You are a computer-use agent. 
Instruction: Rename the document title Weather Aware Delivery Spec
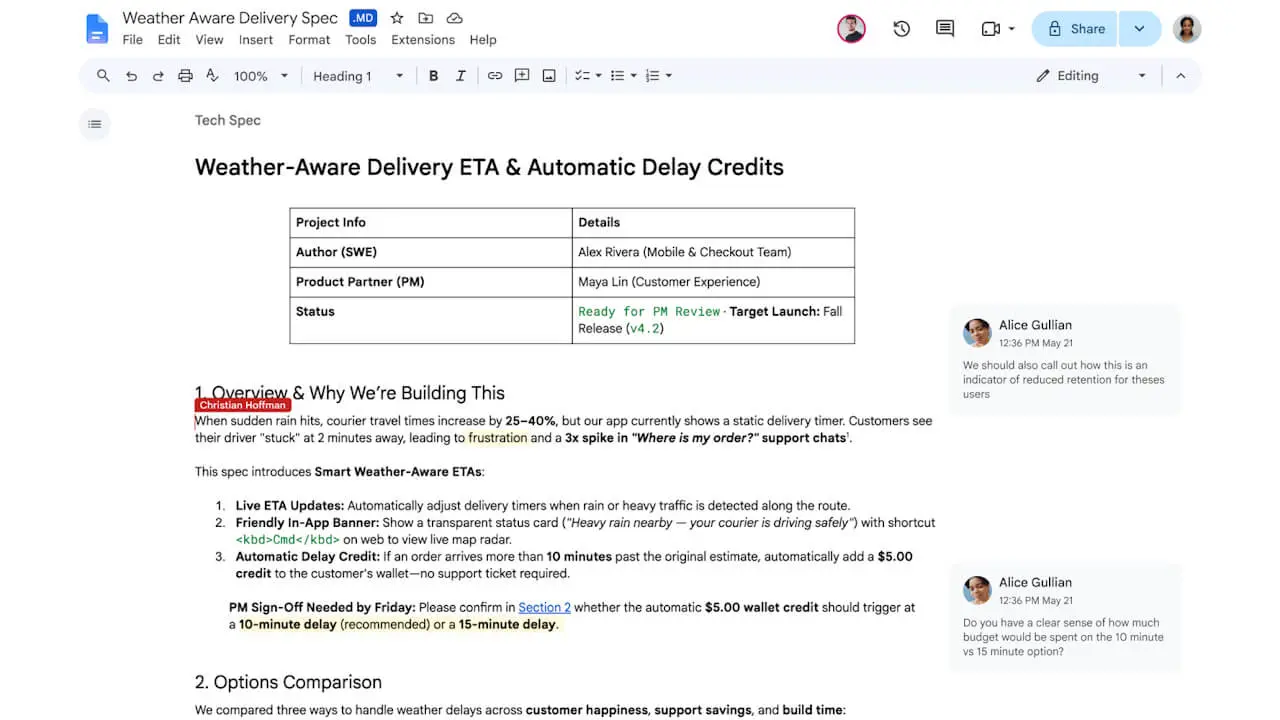(x=230, y=18)
